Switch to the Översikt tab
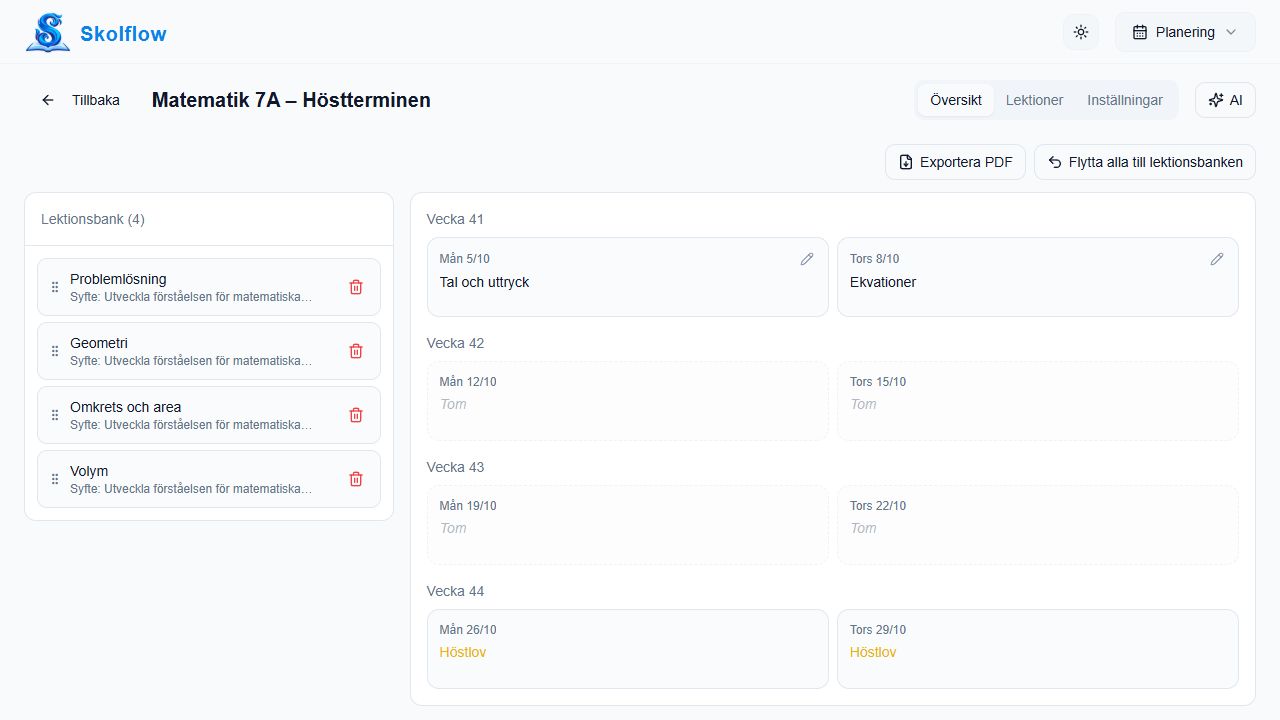Viewport: 1280px width, 720px height. tap(956, 100)
